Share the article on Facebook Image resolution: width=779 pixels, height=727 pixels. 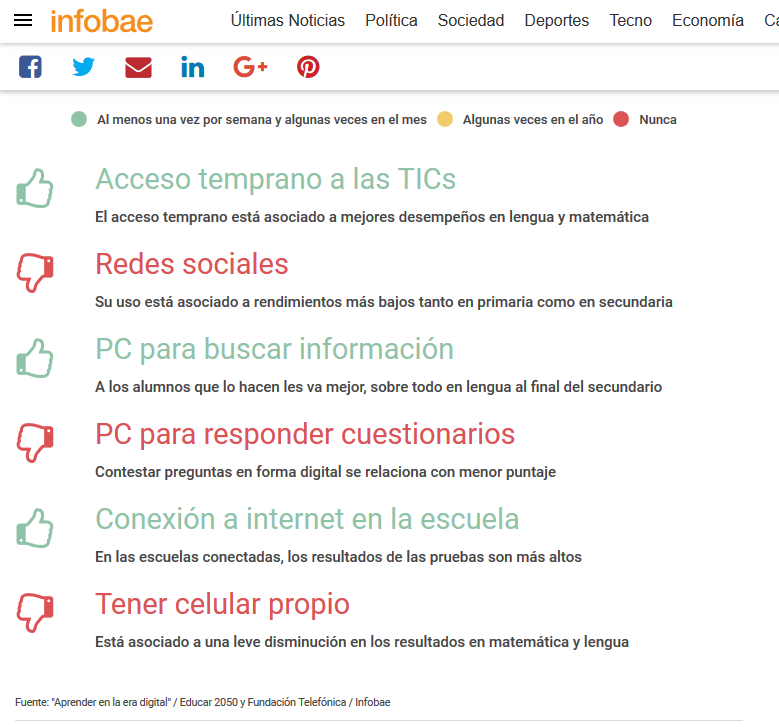pyautogui.click(x=30, y=67)
